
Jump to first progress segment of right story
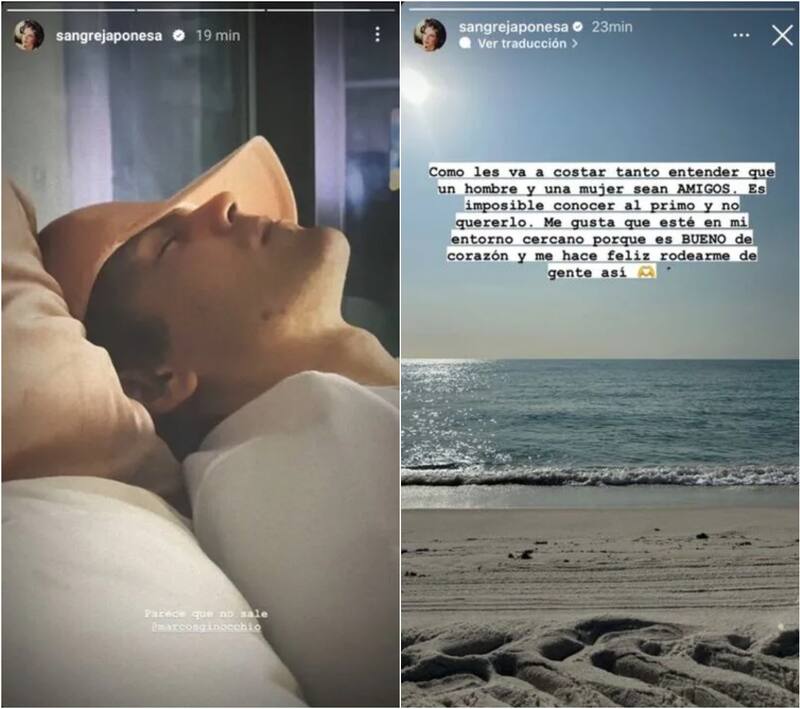pyautogui.click(x=505, y=9)
